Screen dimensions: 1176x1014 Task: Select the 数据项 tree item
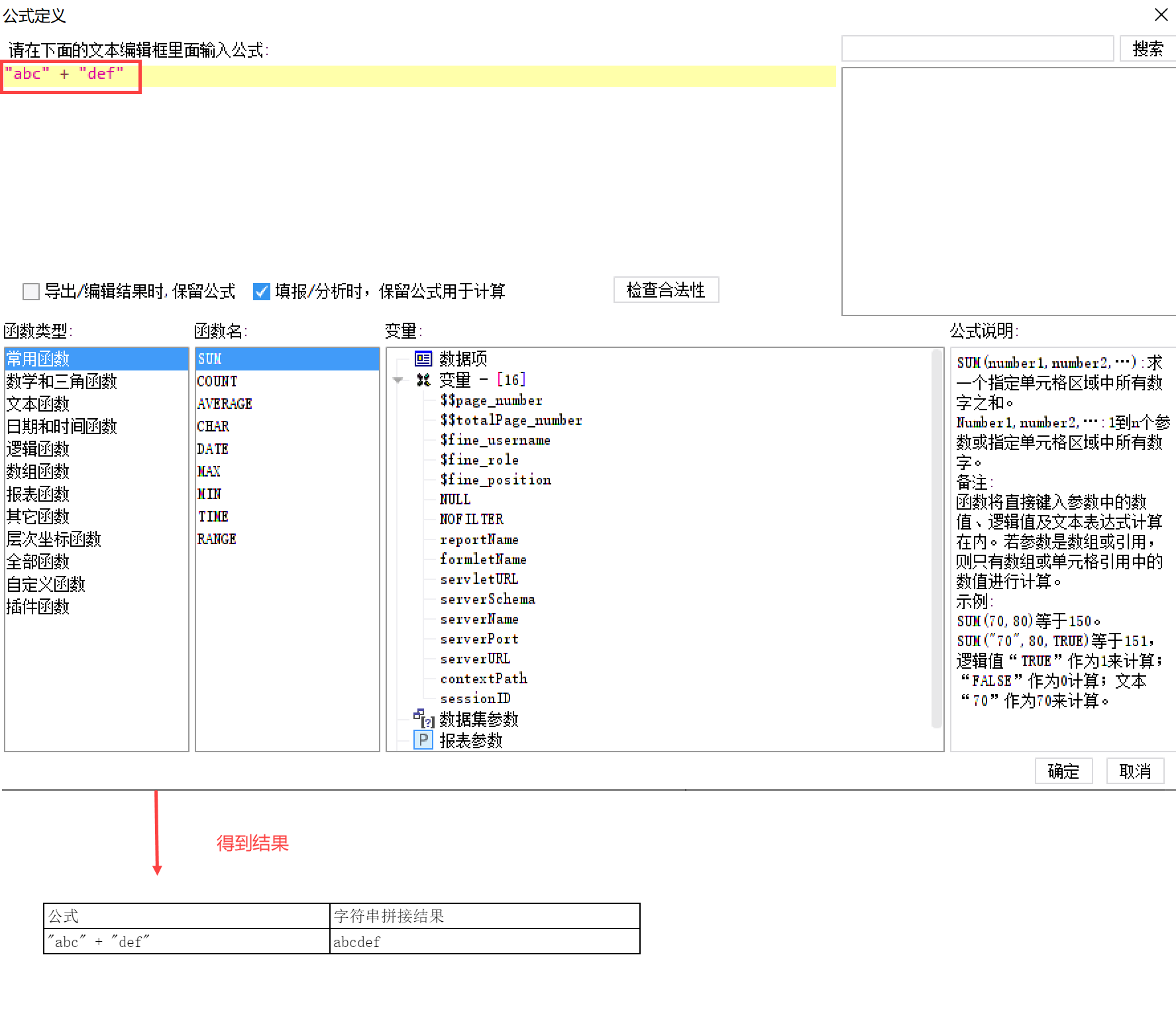click(463, 359)
